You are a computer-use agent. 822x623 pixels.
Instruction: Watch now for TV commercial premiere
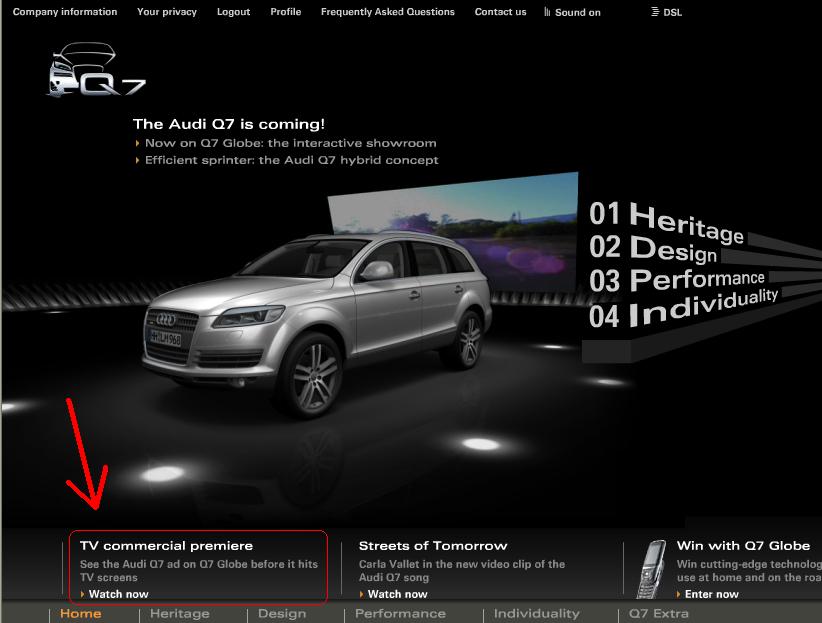[118, 594]
